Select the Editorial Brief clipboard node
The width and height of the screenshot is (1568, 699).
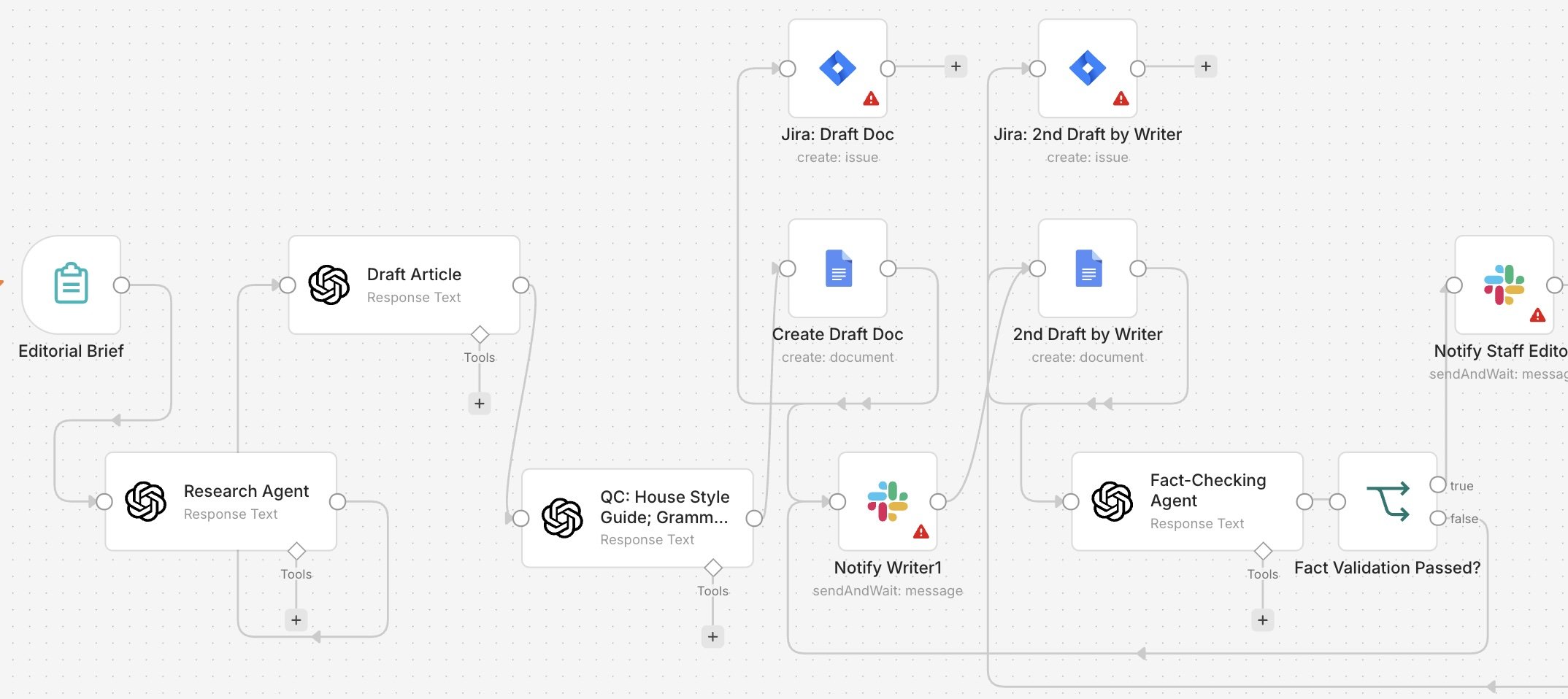point(72,285)
